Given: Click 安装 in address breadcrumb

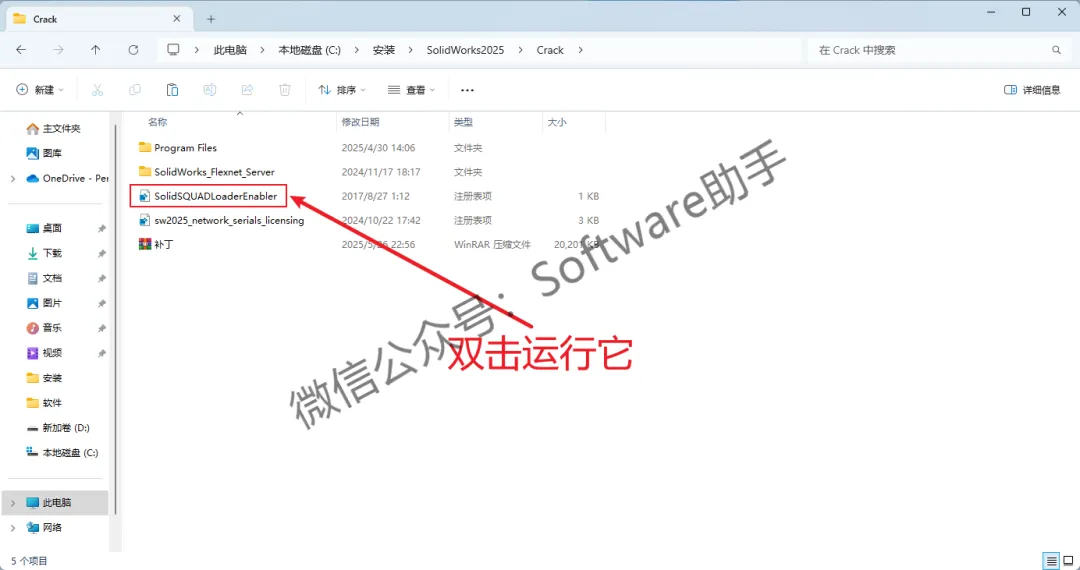Looking at the screenshot, I should (384, 50).
